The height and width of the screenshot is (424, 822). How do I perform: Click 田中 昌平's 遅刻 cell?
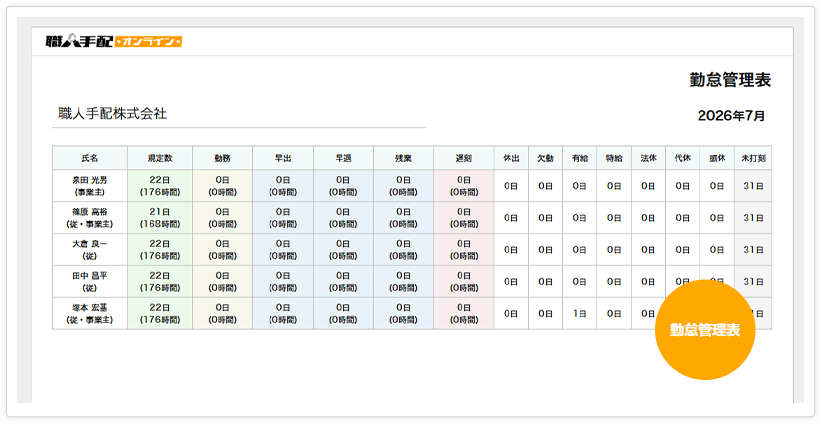click(463, 281)
